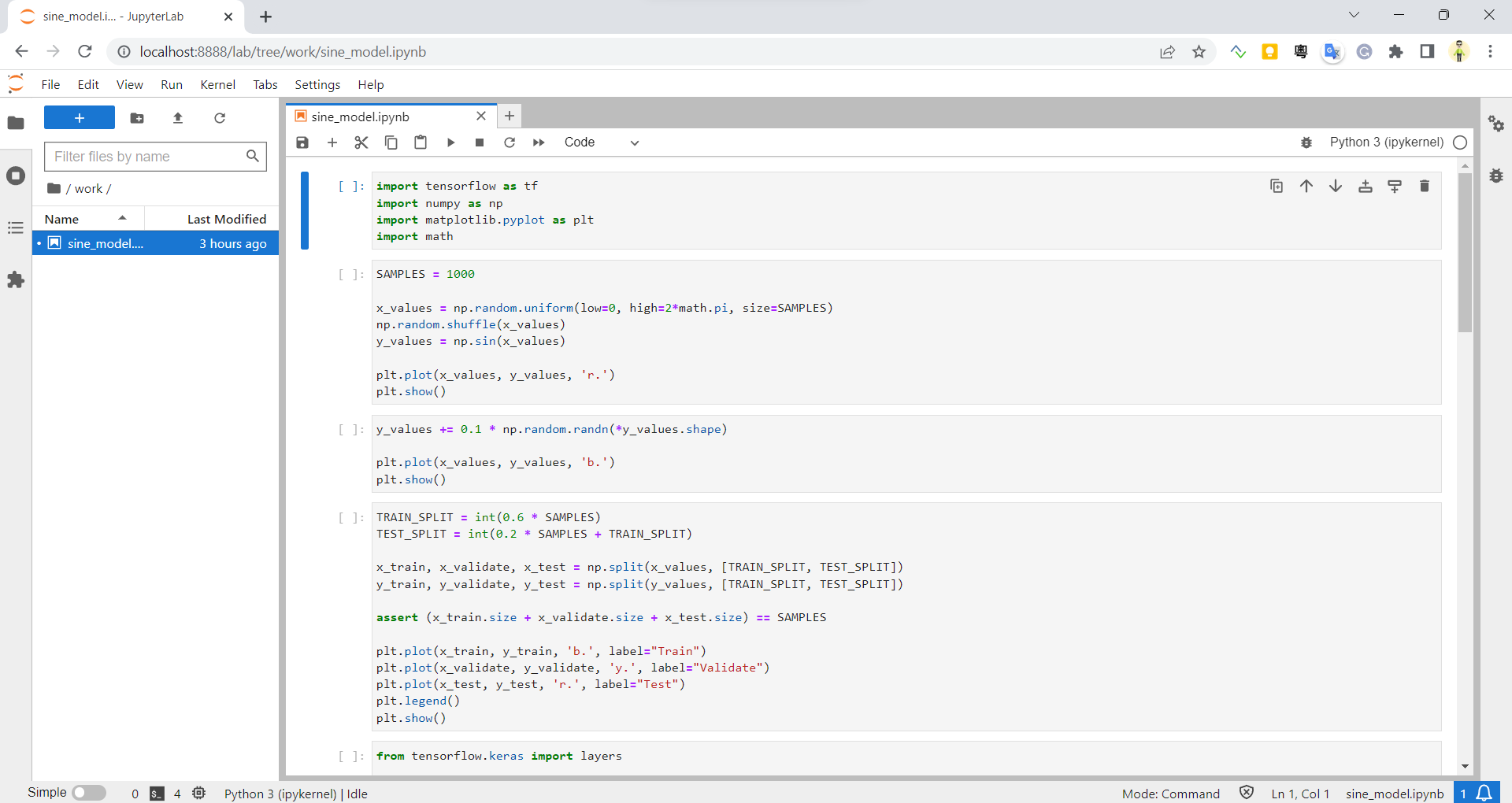Click the TRAIN_SPLIT code cell

tap(906, 617)
